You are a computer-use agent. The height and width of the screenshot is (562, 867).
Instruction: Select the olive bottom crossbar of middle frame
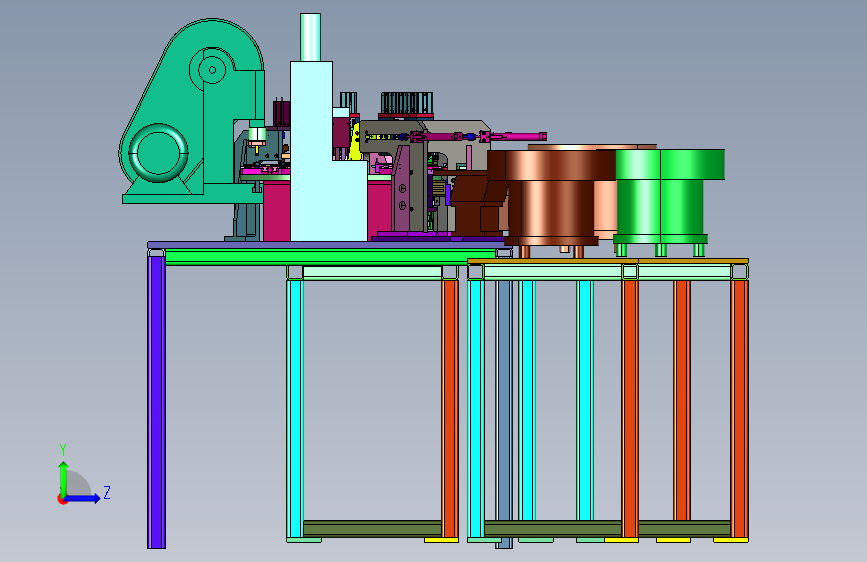pyautogui.click(x=372, y=528)
